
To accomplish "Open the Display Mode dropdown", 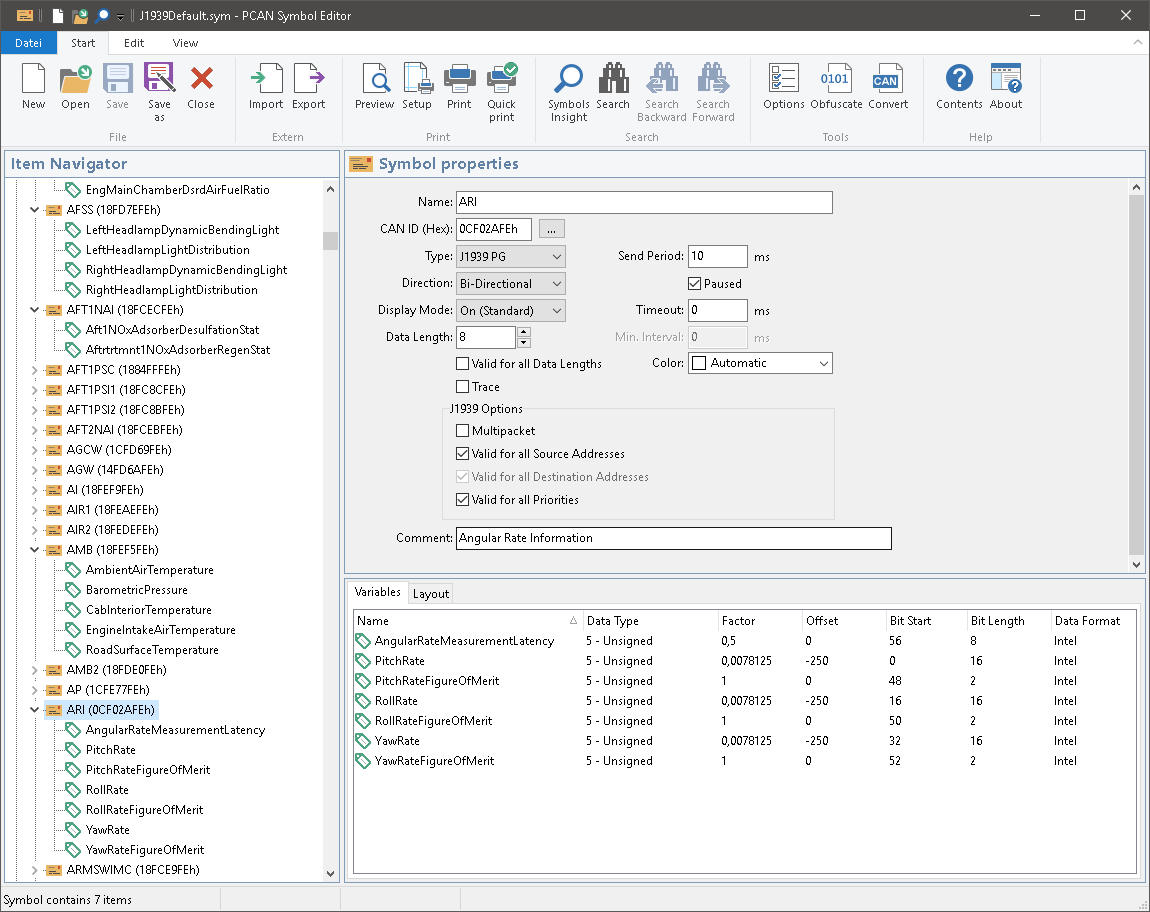I will click(x=511, y=311).
